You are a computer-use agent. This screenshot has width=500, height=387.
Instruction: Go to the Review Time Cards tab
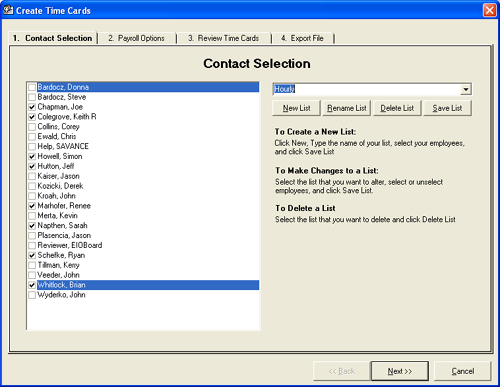[223, 38]
